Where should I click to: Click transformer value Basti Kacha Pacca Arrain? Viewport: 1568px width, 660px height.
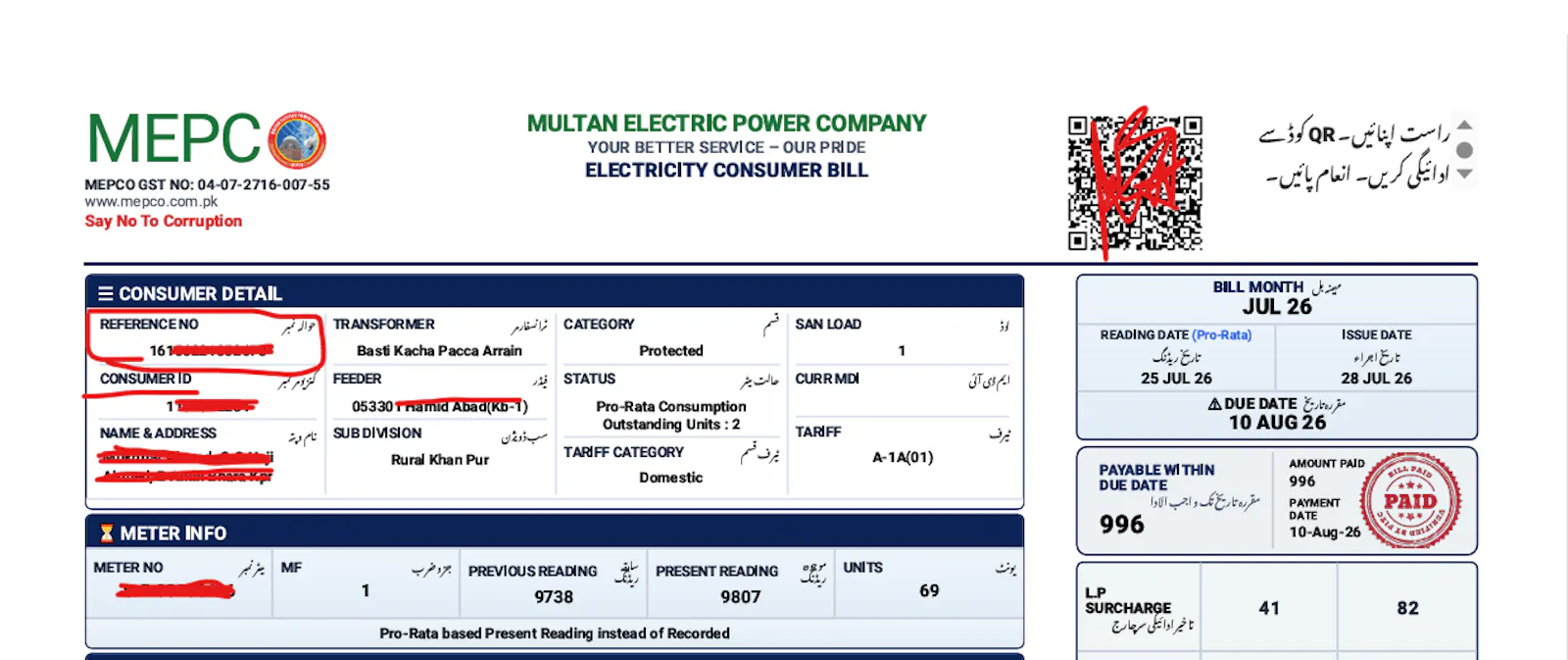pyautogui.click(x=439, y=351)
